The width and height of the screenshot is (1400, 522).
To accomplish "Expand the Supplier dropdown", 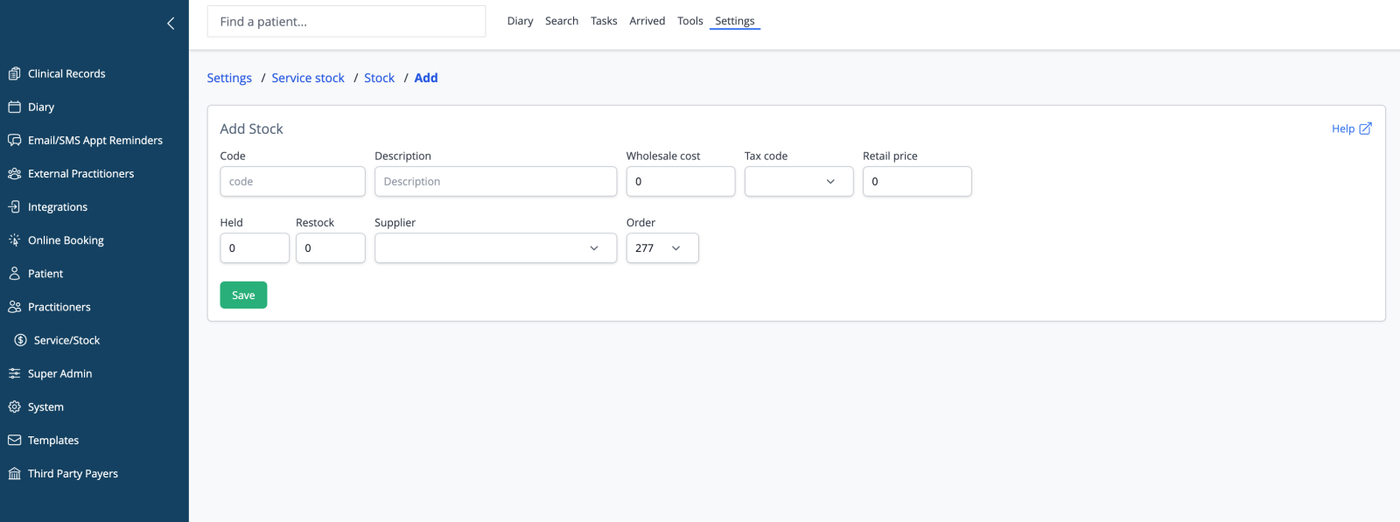I will (496, 248).
